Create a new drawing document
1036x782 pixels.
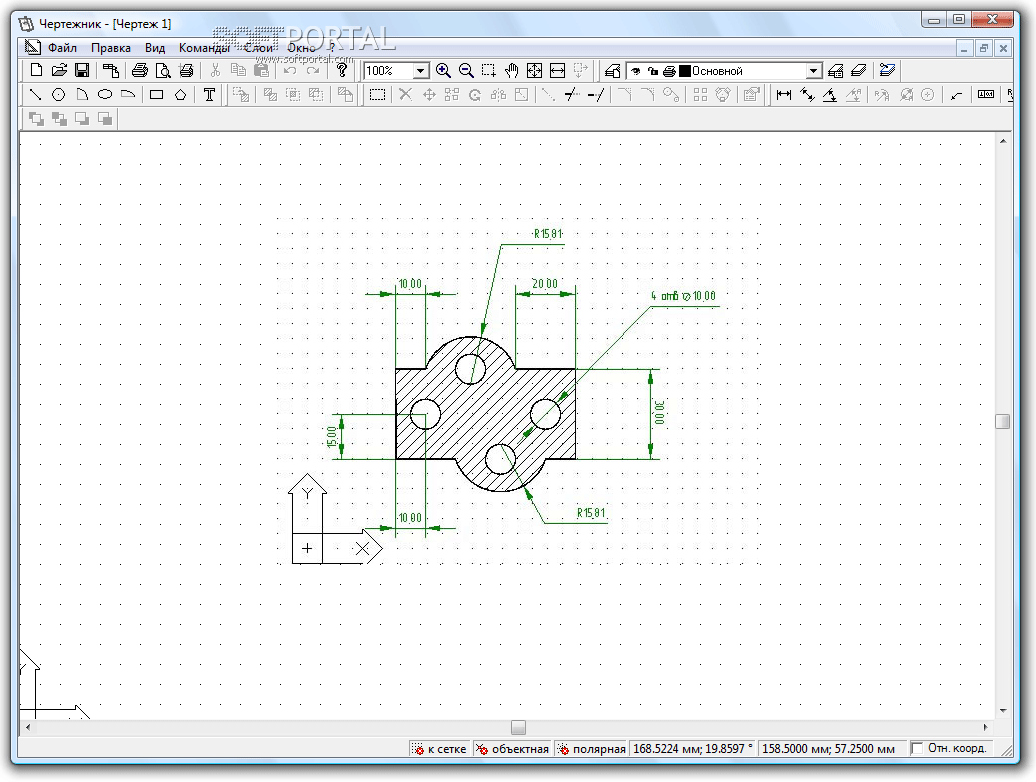point(36,70)
